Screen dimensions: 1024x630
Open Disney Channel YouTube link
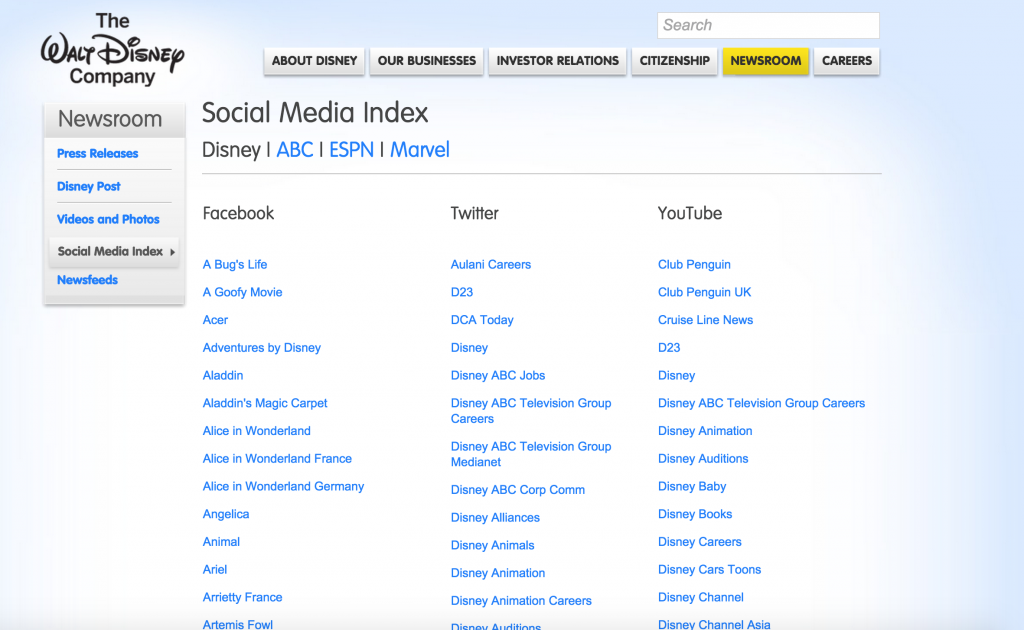[x=701, y=597]
